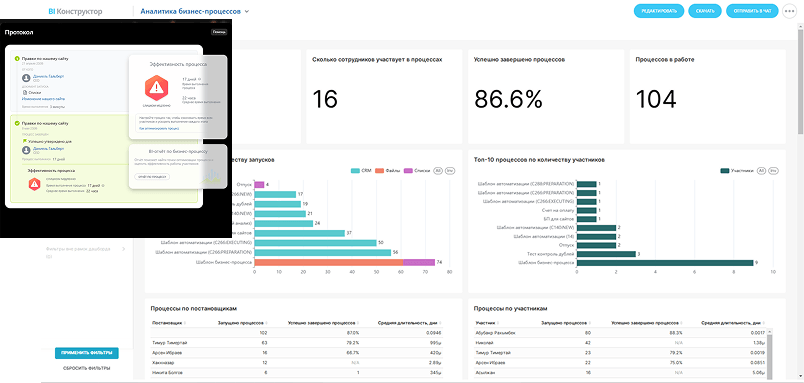Click the red warning hexagon icon in Эффективность процесса card
804x383 pixels.
pyautogui.click(x=156, y=87)
